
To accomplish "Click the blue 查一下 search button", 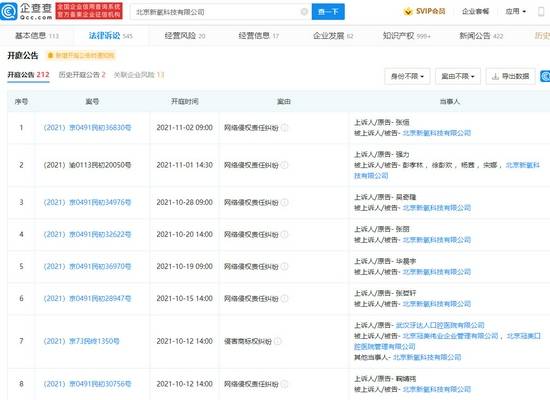I will pos(328,12).
